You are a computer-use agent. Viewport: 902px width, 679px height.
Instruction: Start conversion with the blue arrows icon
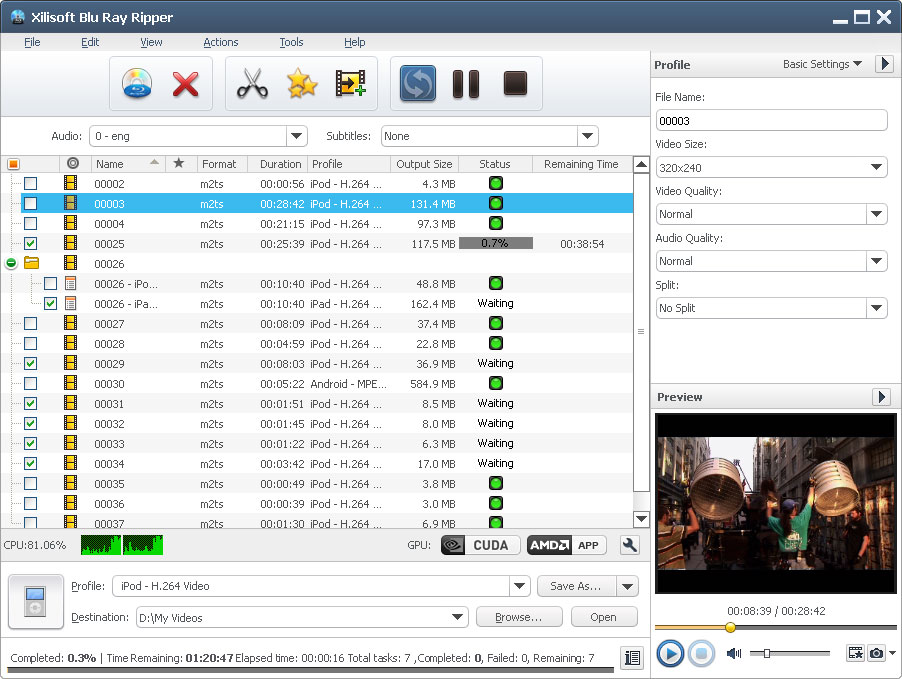[417, 84]
